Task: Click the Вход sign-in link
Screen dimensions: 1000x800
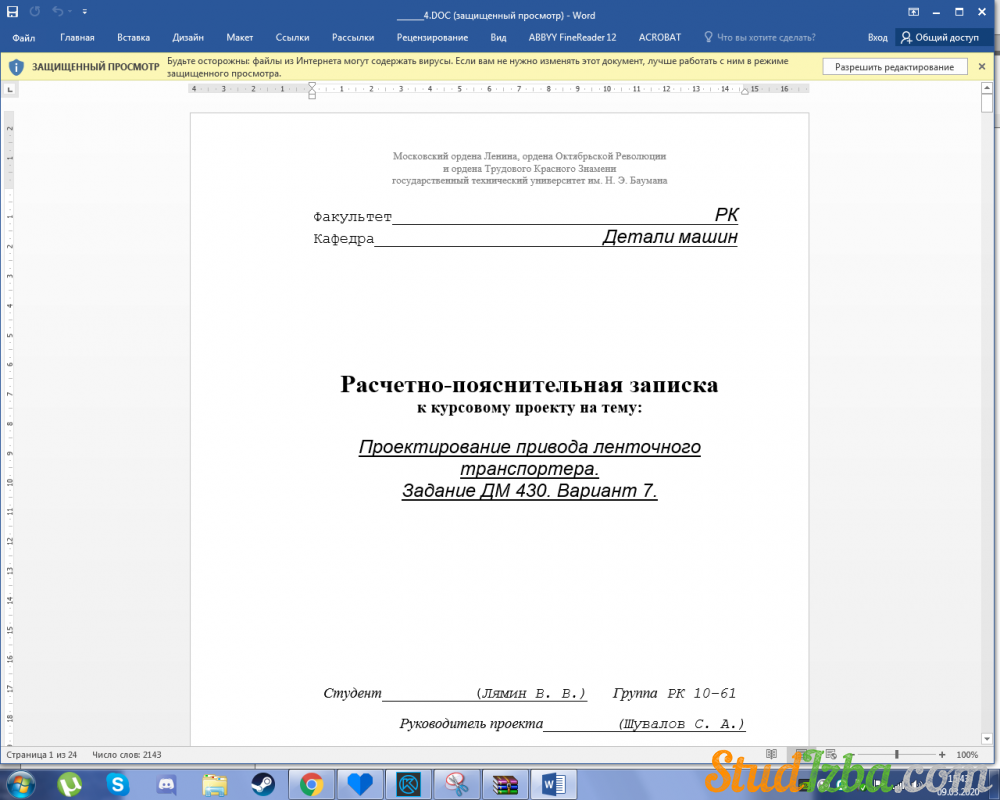Action: pyautogui.click(x=877, y=37)
